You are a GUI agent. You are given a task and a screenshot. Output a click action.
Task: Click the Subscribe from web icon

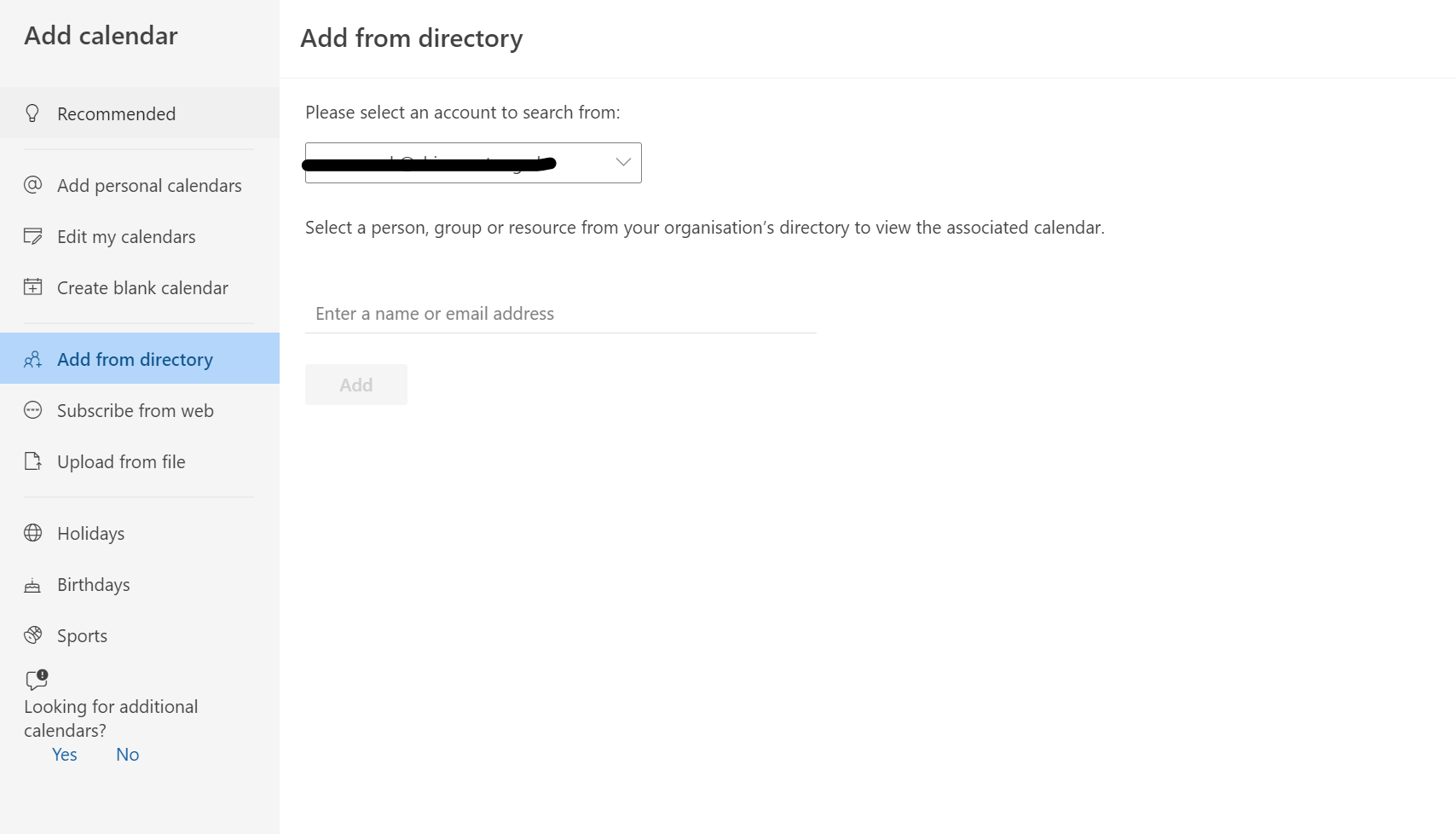(32, 410)
